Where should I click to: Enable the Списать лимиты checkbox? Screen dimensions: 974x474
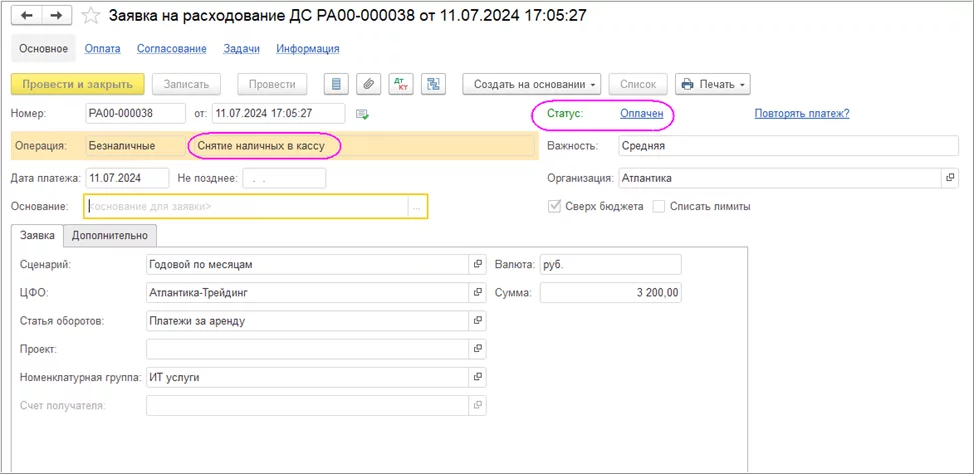(659, 206)
